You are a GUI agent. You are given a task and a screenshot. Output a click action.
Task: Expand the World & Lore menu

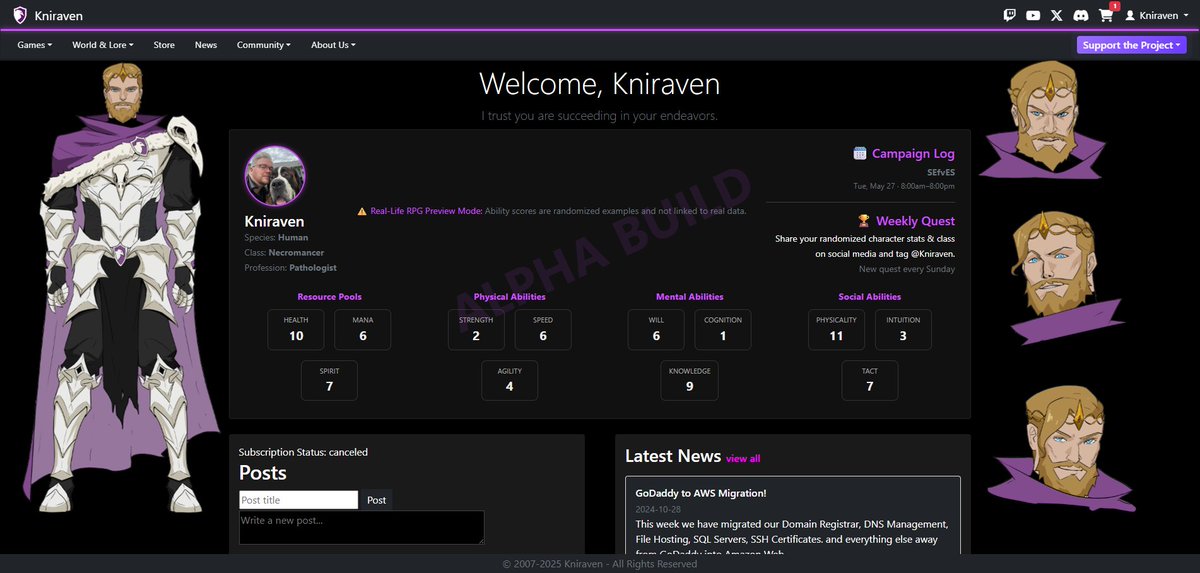coord(102,45)
